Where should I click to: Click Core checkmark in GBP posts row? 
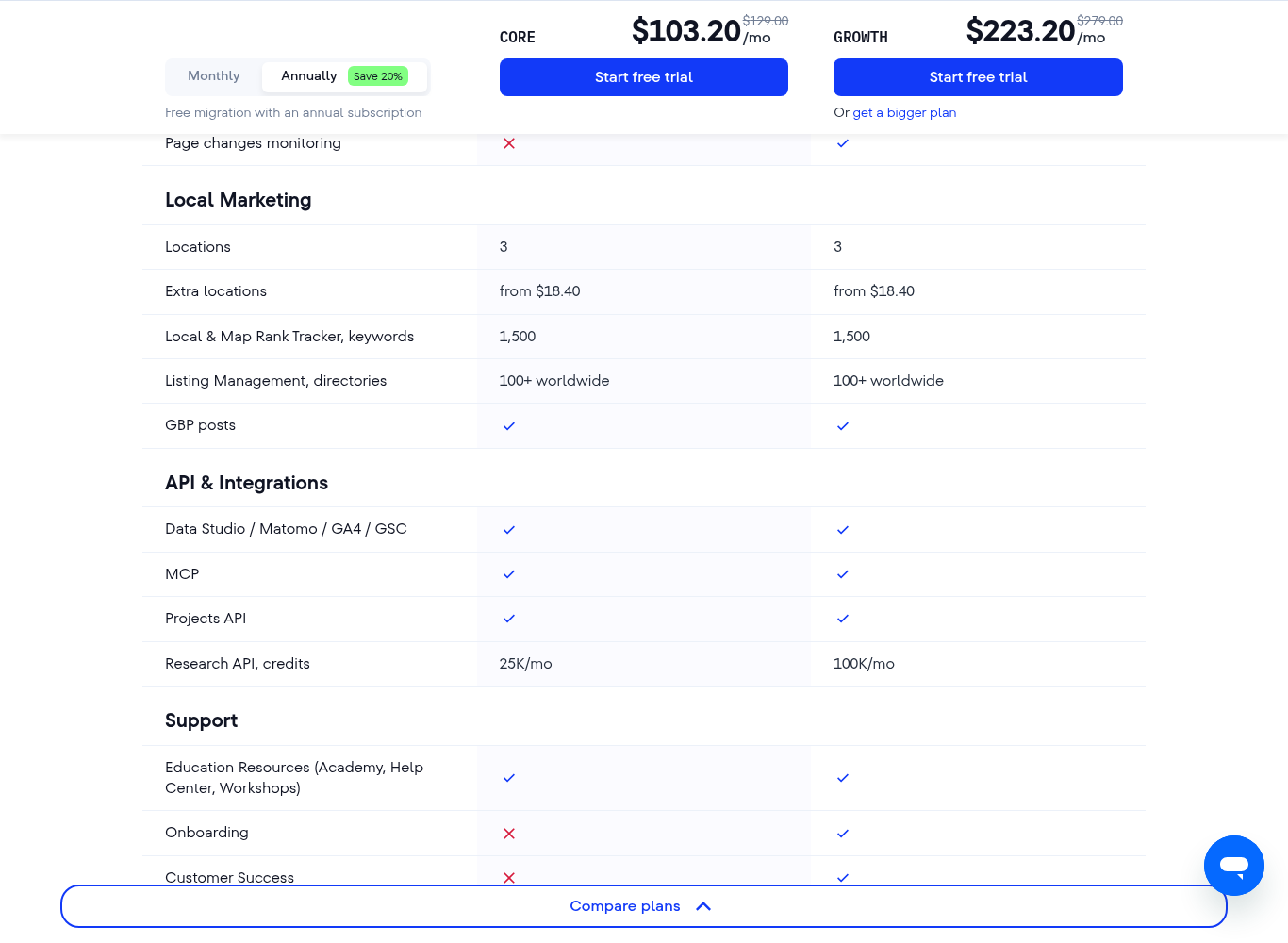pyautogui.click(x=509, y=426)
